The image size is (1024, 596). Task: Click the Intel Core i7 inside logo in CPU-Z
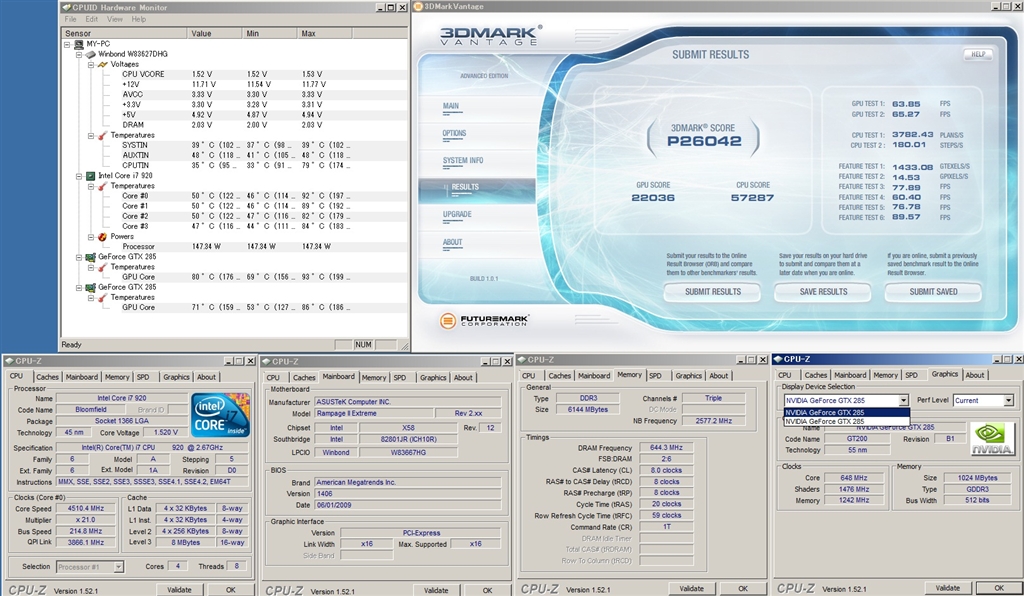click(x=220, y=415)
